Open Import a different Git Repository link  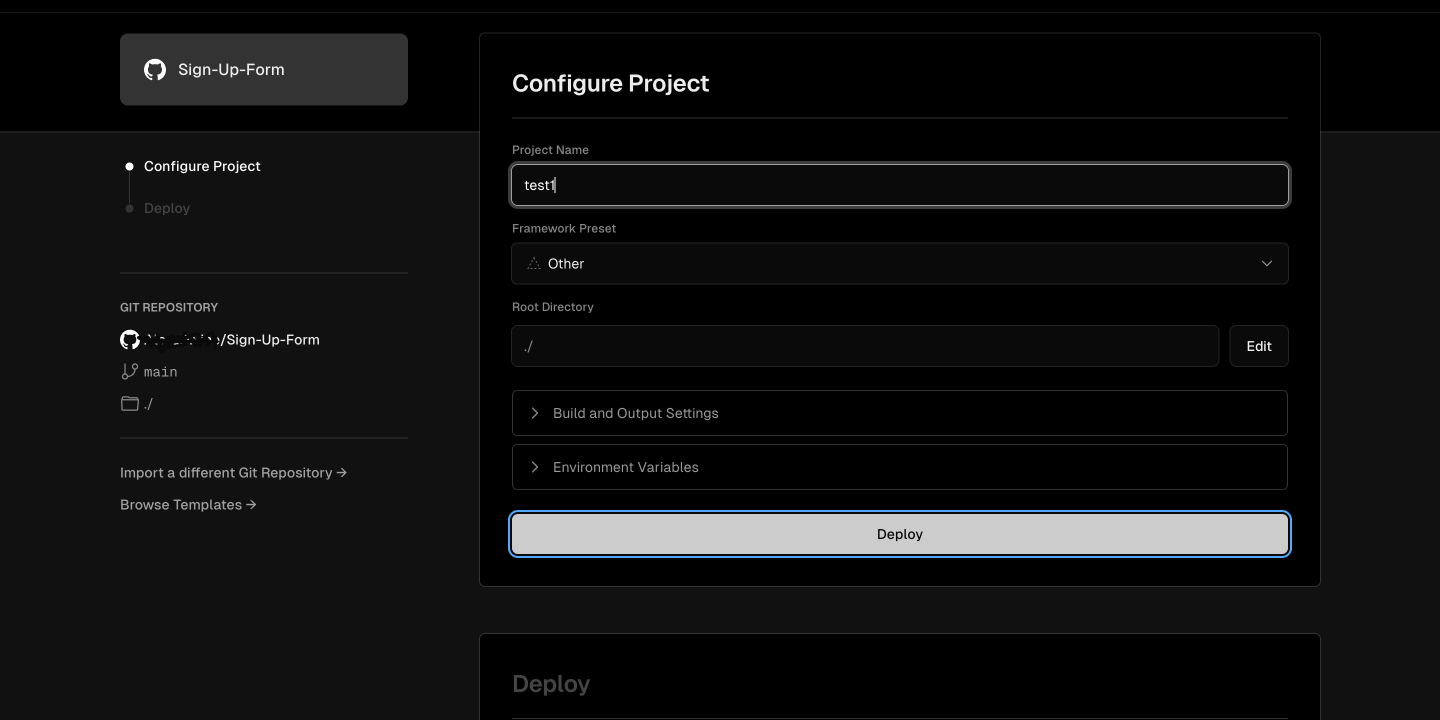233,473
